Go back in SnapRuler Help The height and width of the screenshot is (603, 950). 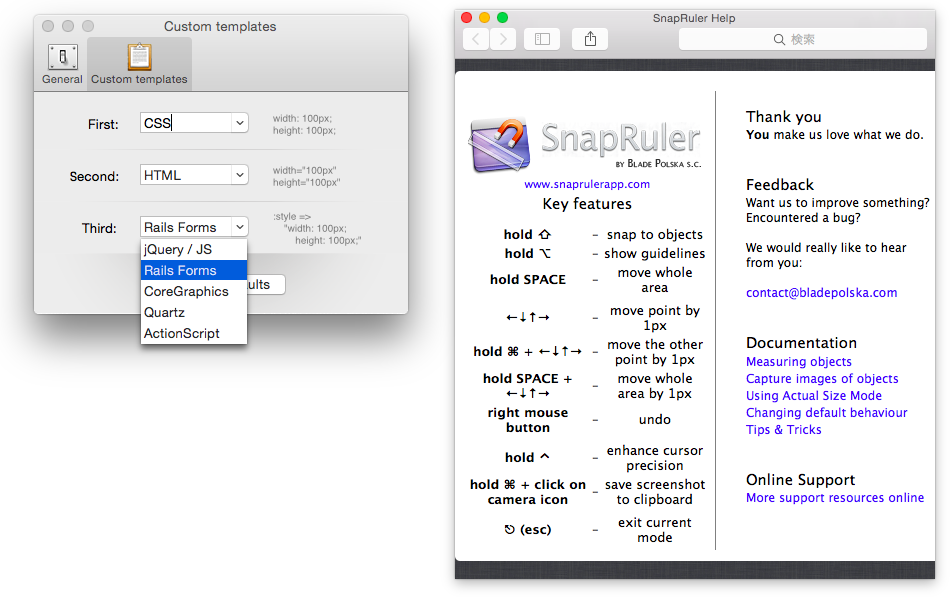coord(476,39)
